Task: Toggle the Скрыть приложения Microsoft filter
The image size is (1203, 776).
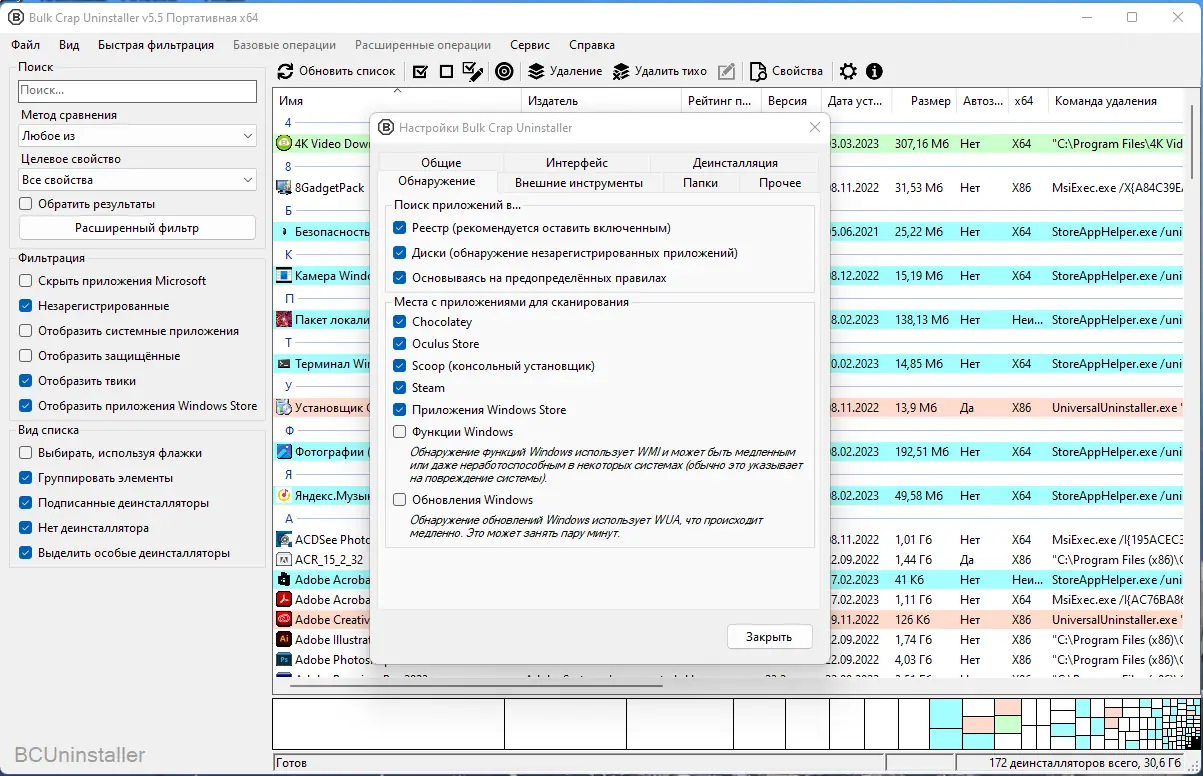Action: point(26,281)
